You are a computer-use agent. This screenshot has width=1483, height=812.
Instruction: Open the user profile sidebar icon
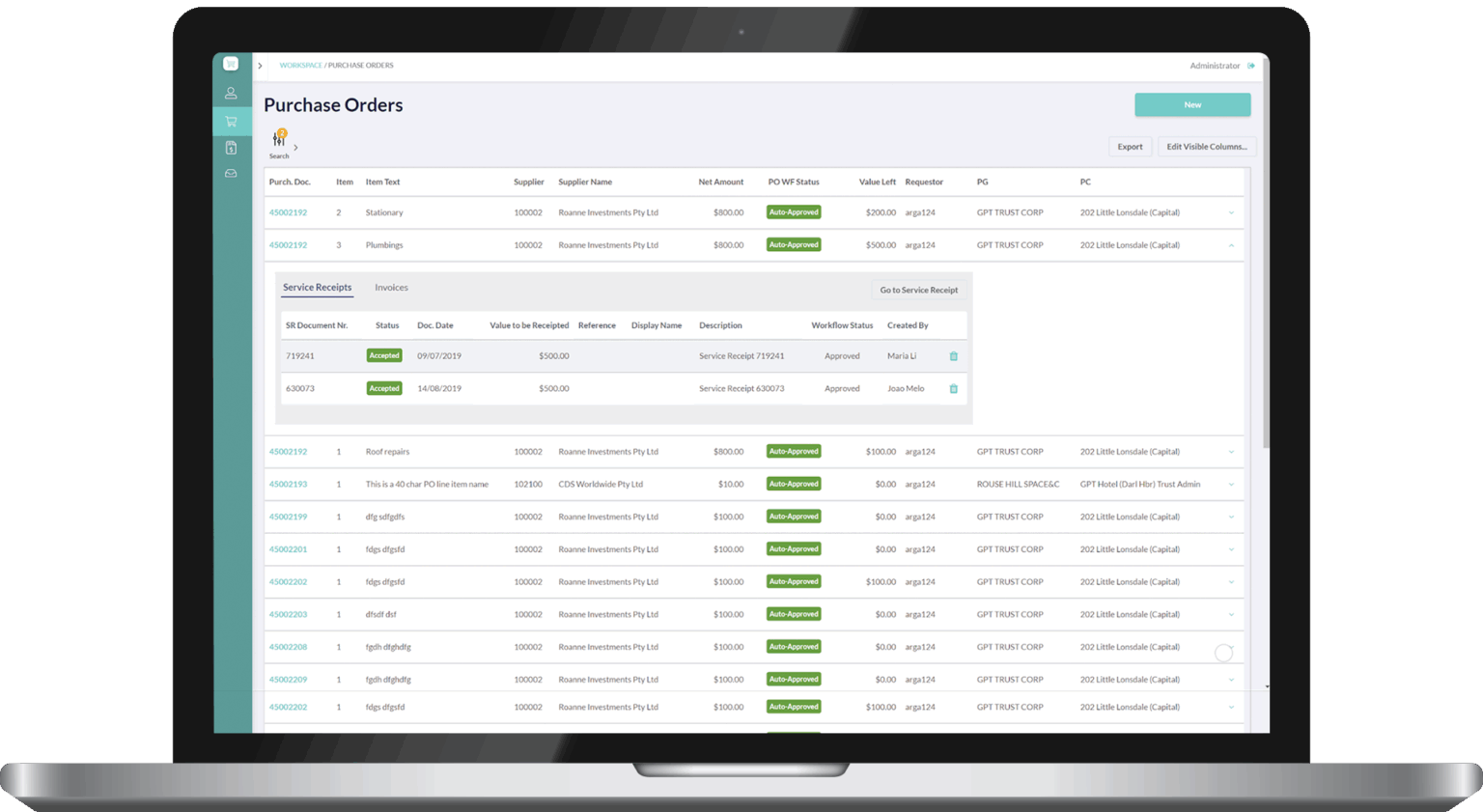pyautogui.click(x=231, y=94)
